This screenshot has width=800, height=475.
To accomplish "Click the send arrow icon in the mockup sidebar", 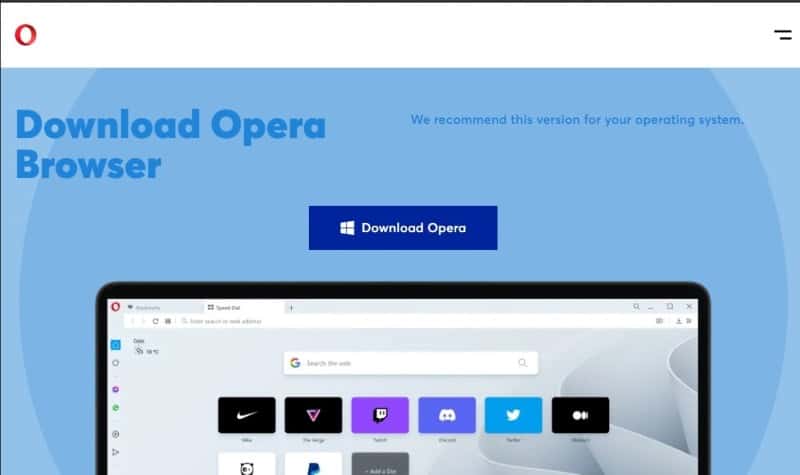I will click(x=116, y=452).
